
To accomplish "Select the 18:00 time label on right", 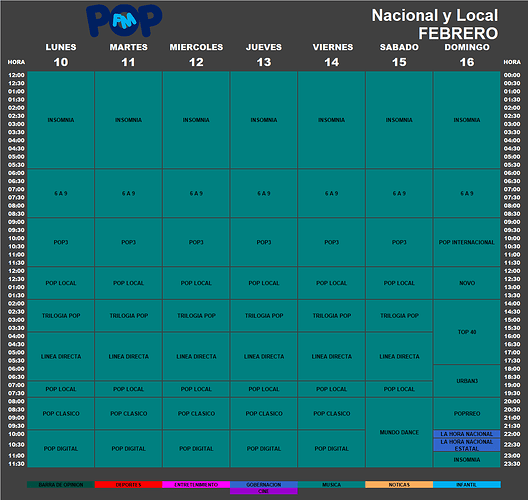I will tap(512, 369).
